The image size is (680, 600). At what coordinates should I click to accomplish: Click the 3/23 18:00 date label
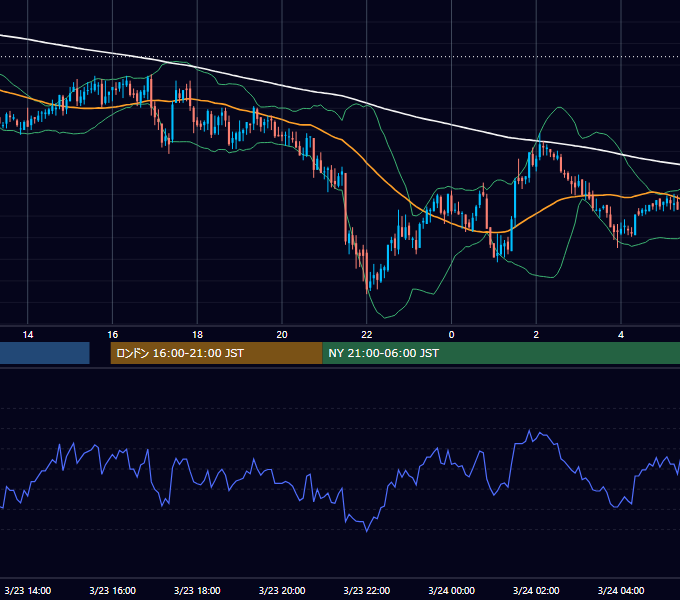(197, 590)
